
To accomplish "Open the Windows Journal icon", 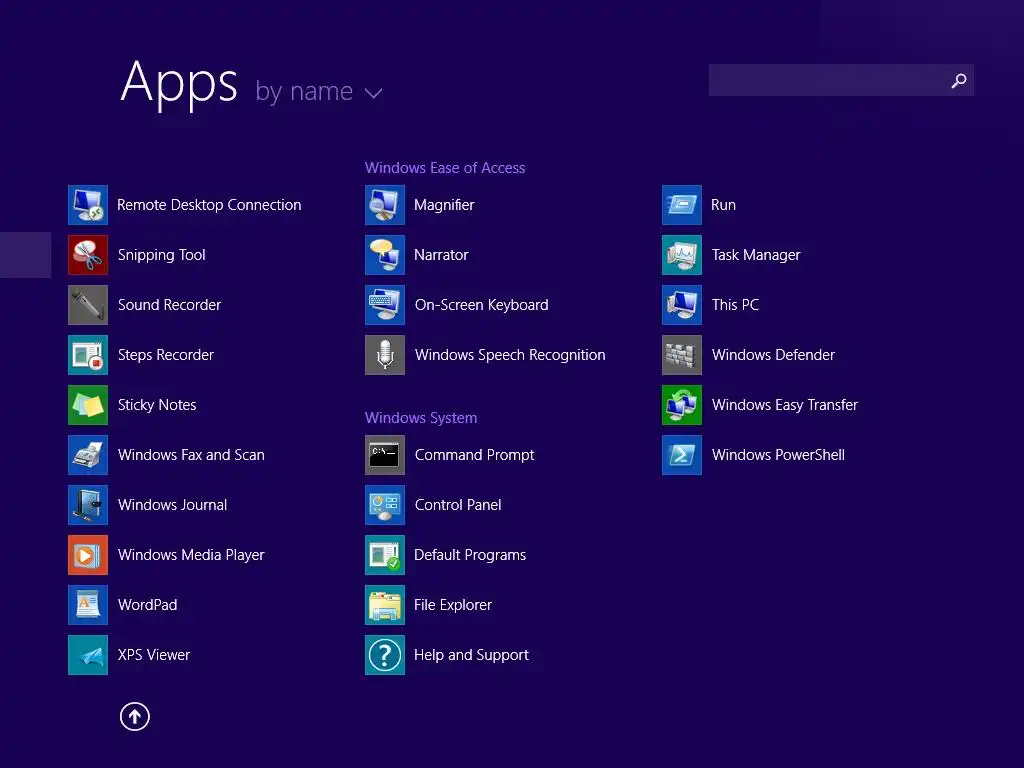I will coord(88,505).
